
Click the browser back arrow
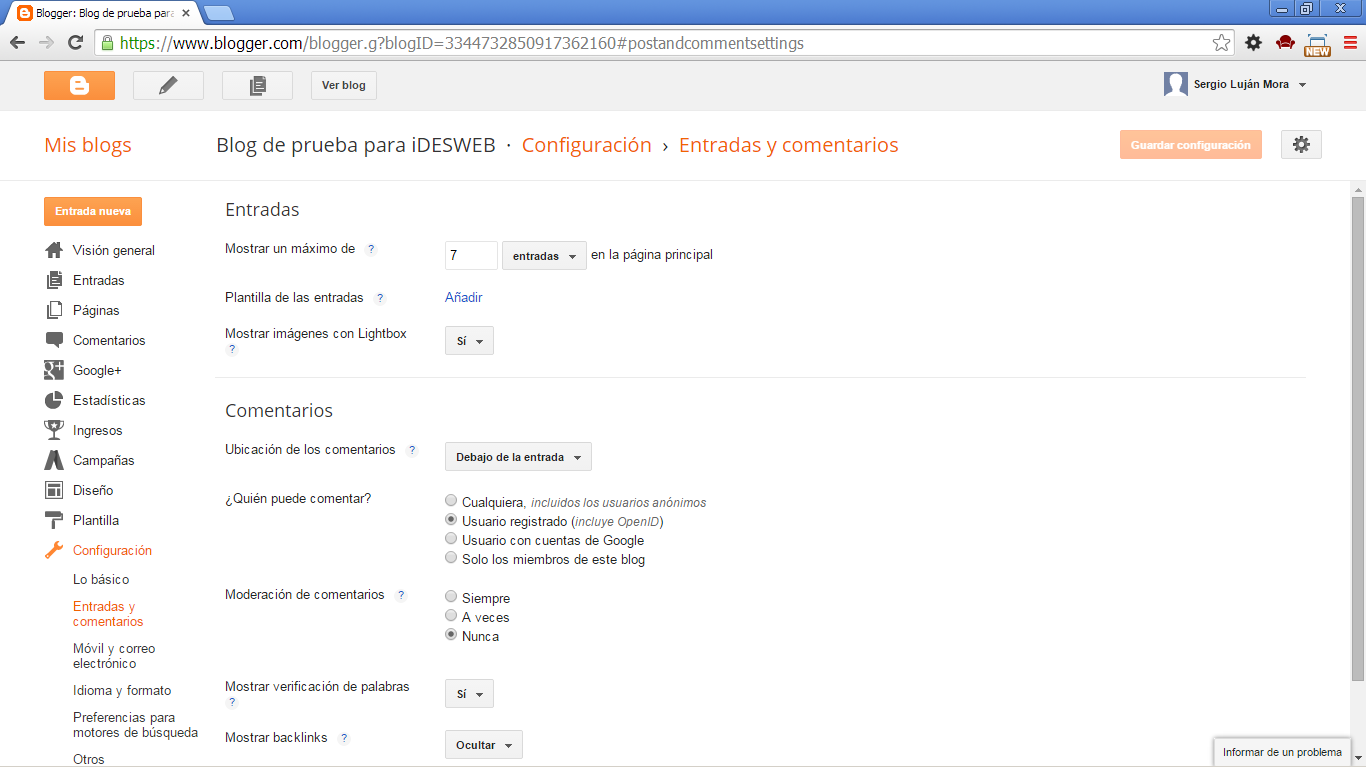17,43
